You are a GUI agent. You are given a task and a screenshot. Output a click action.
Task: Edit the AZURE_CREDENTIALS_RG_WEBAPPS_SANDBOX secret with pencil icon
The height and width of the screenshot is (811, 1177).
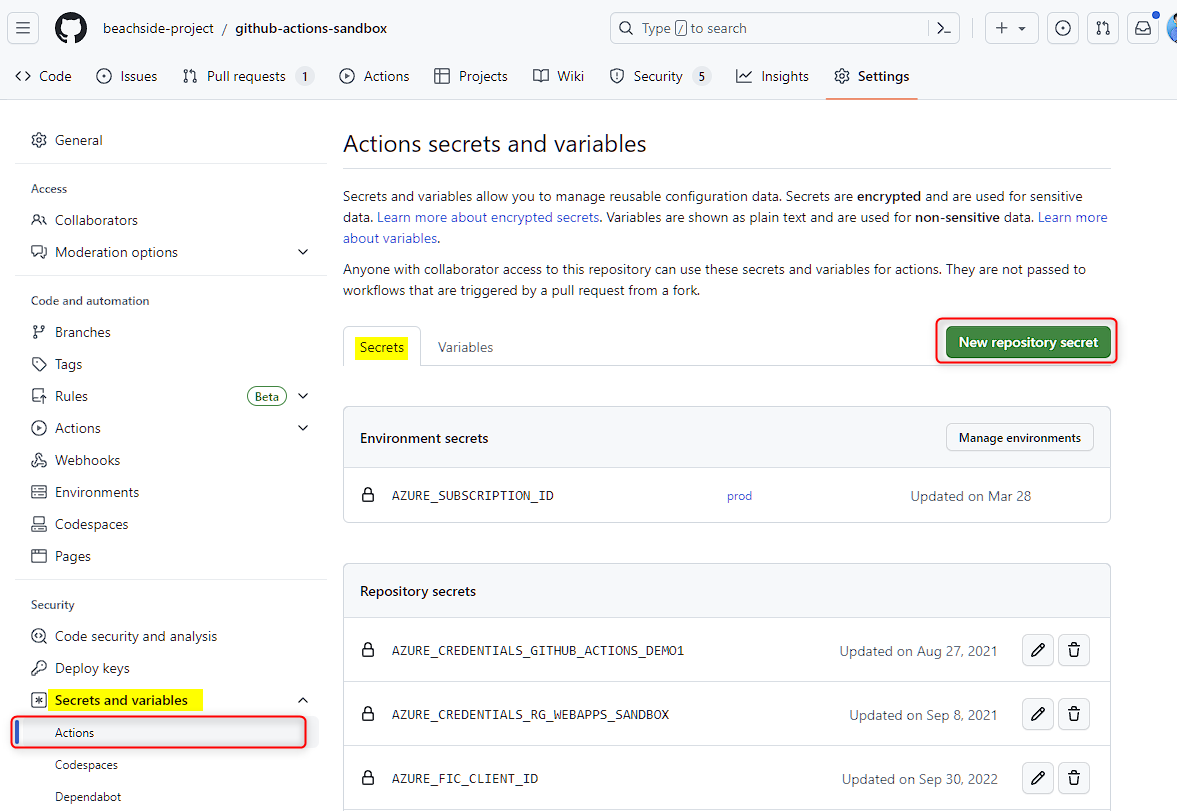[1037, 714]
